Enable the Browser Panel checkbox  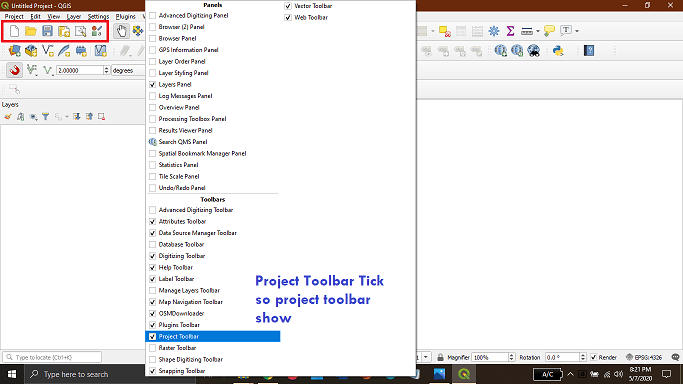(152, 38)
